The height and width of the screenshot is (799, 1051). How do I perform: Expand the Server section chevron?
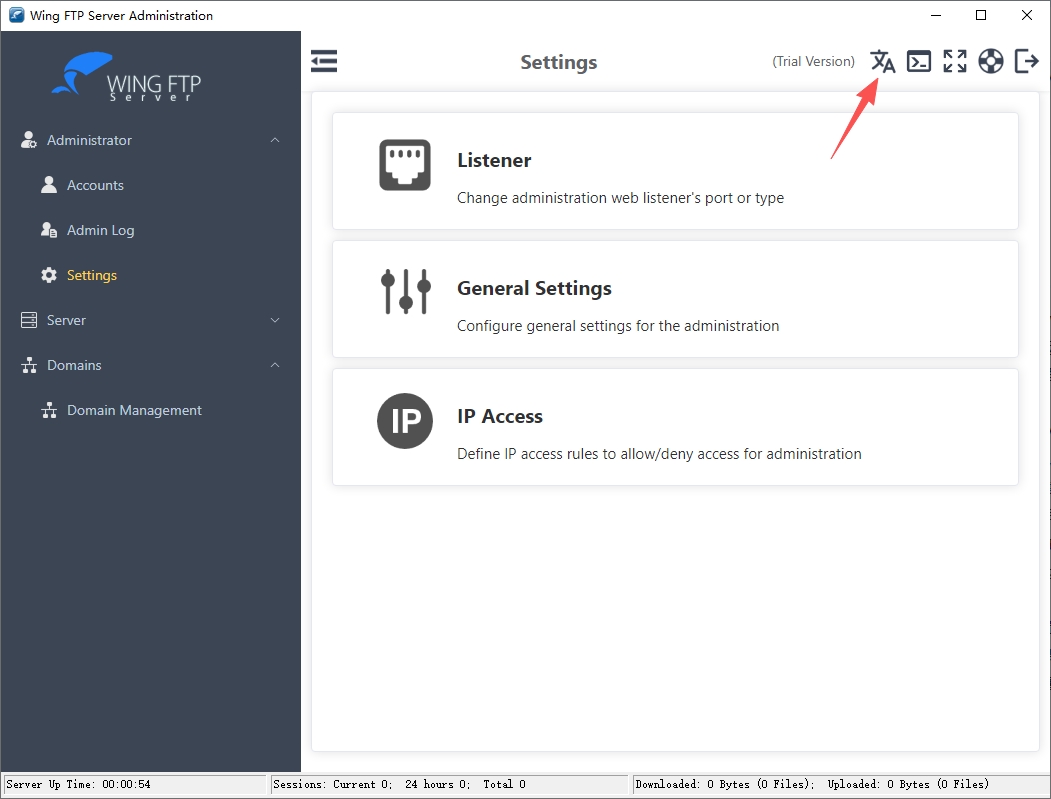pos(275,320)
